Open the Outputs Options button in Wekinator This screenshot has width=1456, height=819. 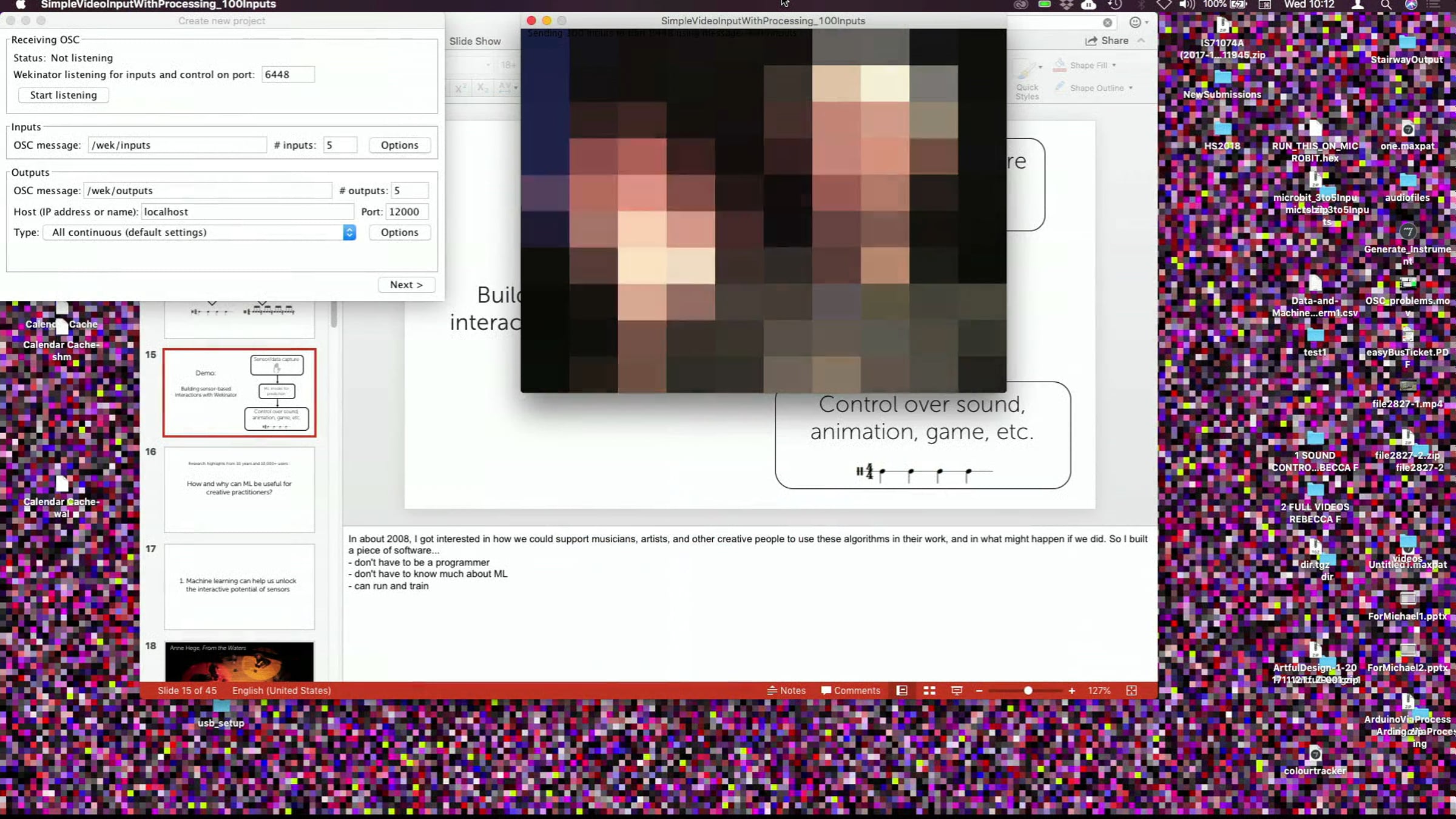point(399,232)
